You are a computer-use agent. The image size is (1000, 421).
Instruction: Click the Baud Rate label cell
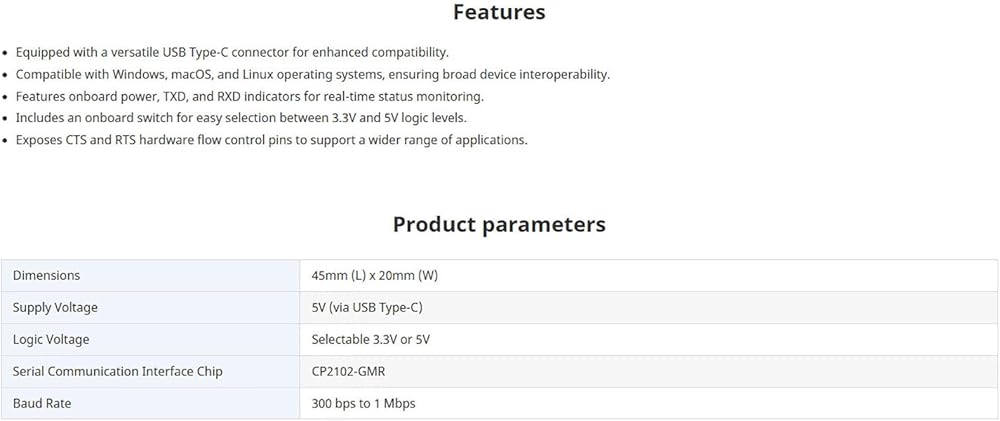click(151, 403)
